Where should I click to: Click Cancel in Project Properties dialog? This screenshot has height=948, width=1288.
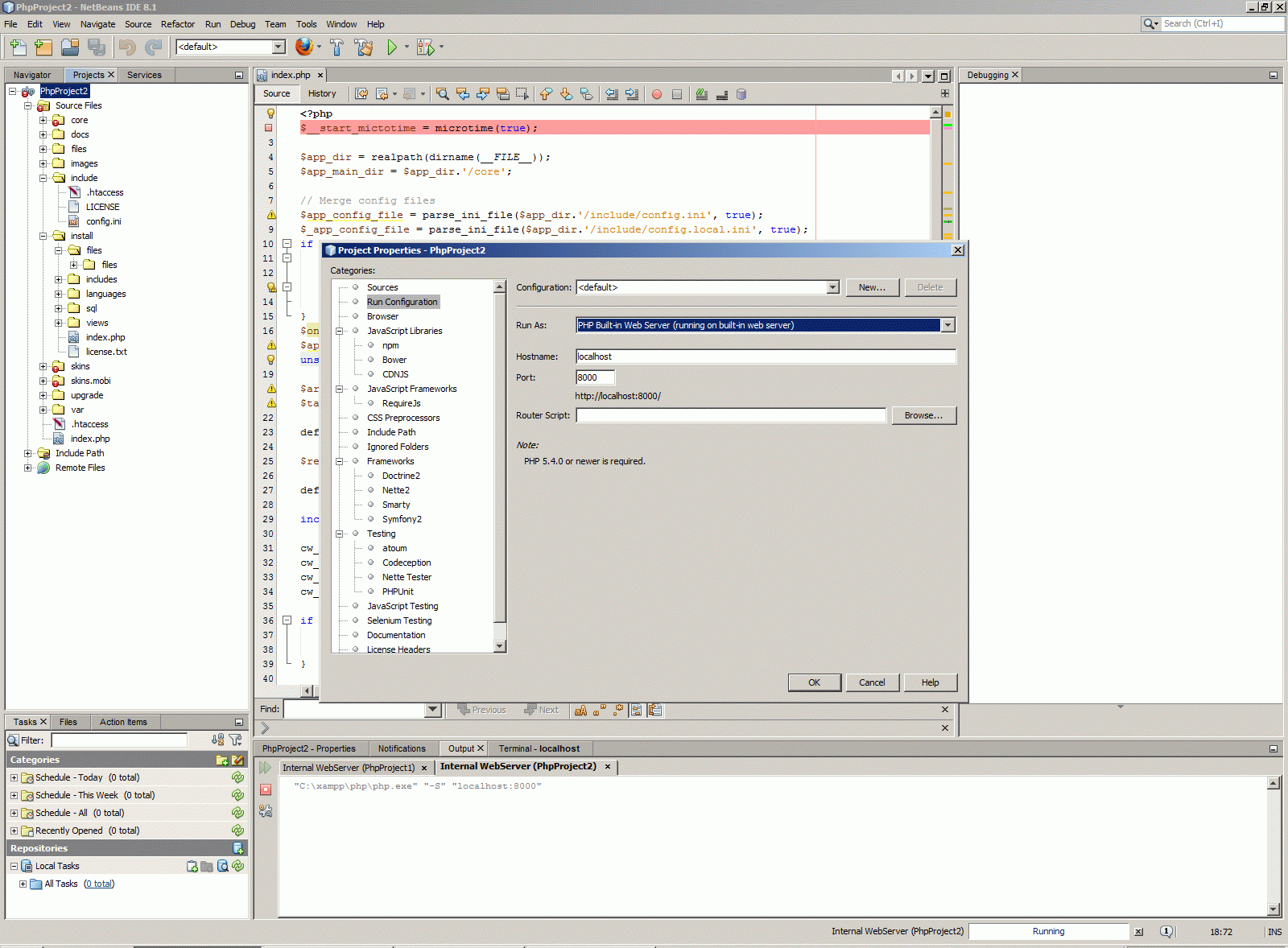pos(872,682)
